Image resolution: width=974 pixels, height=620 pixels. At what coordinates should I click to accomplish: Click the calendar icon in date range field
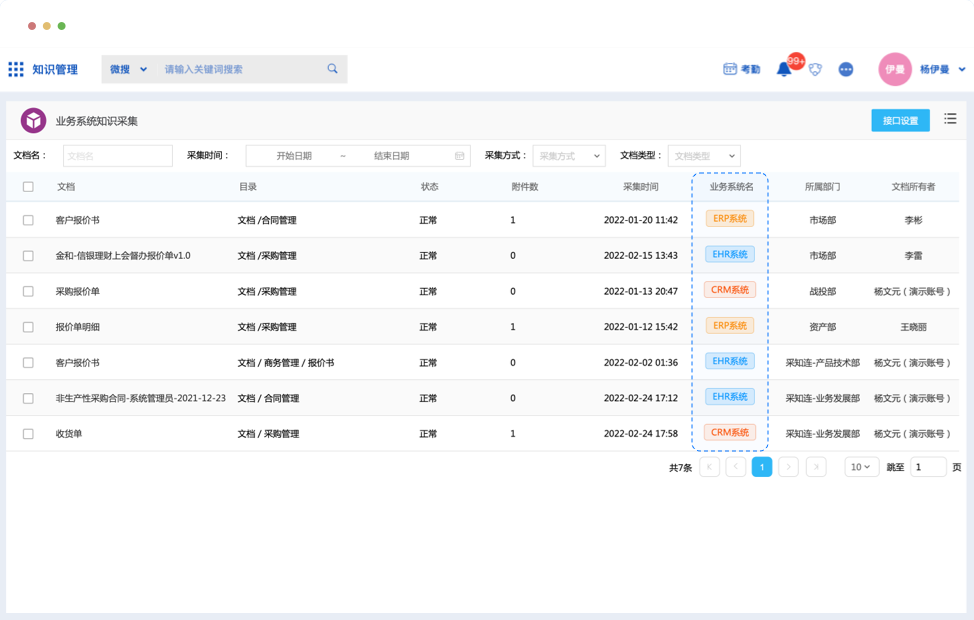click(x=460, y=156)
